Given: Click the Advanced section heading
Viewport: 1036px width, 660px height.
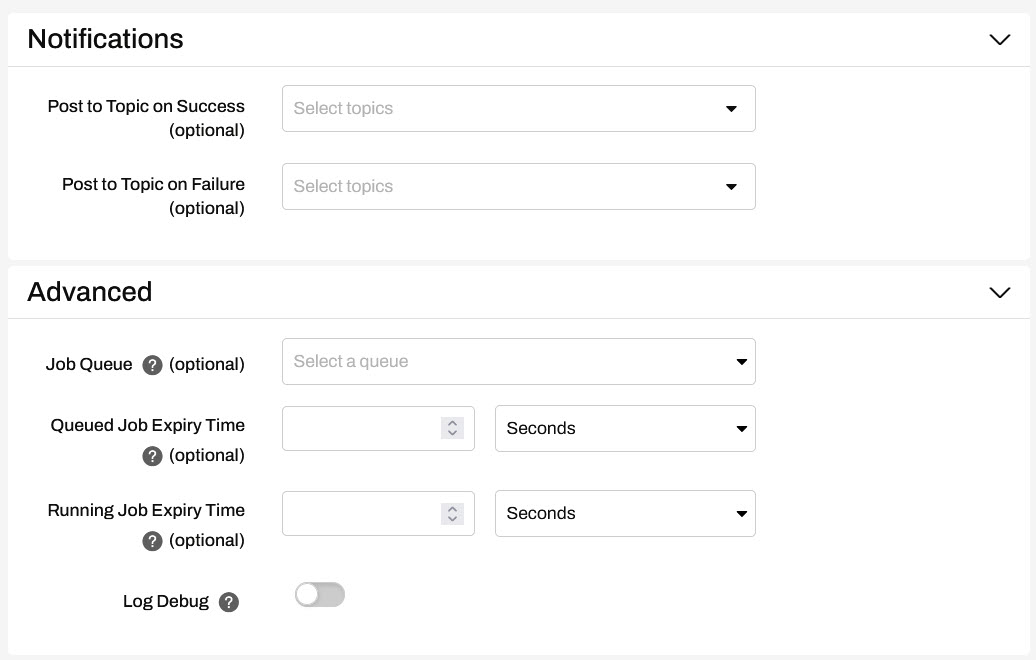Looking at the screenshot, I should point(90,292).
